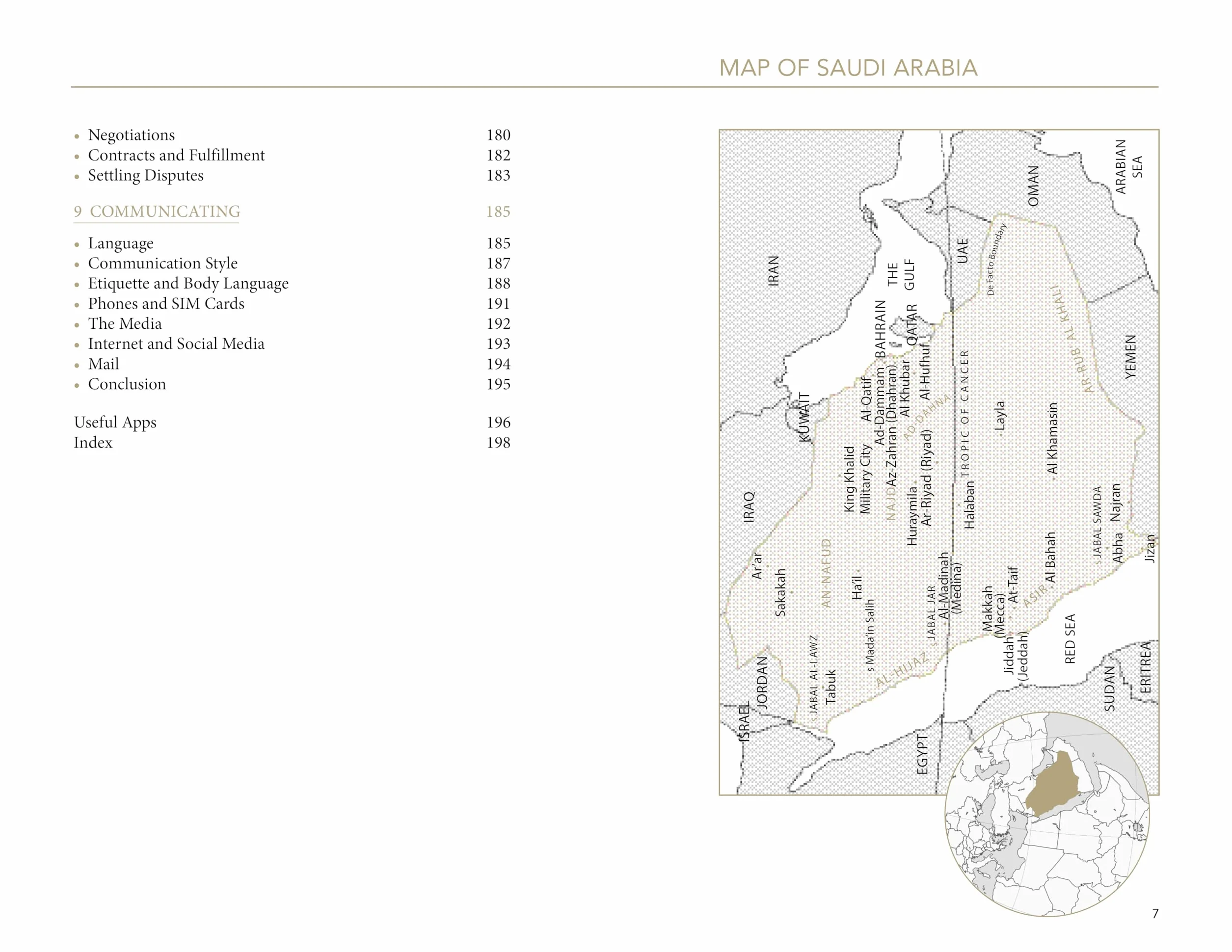
Task: Click THE GULF label on map
Action: [x=901, y=275]
